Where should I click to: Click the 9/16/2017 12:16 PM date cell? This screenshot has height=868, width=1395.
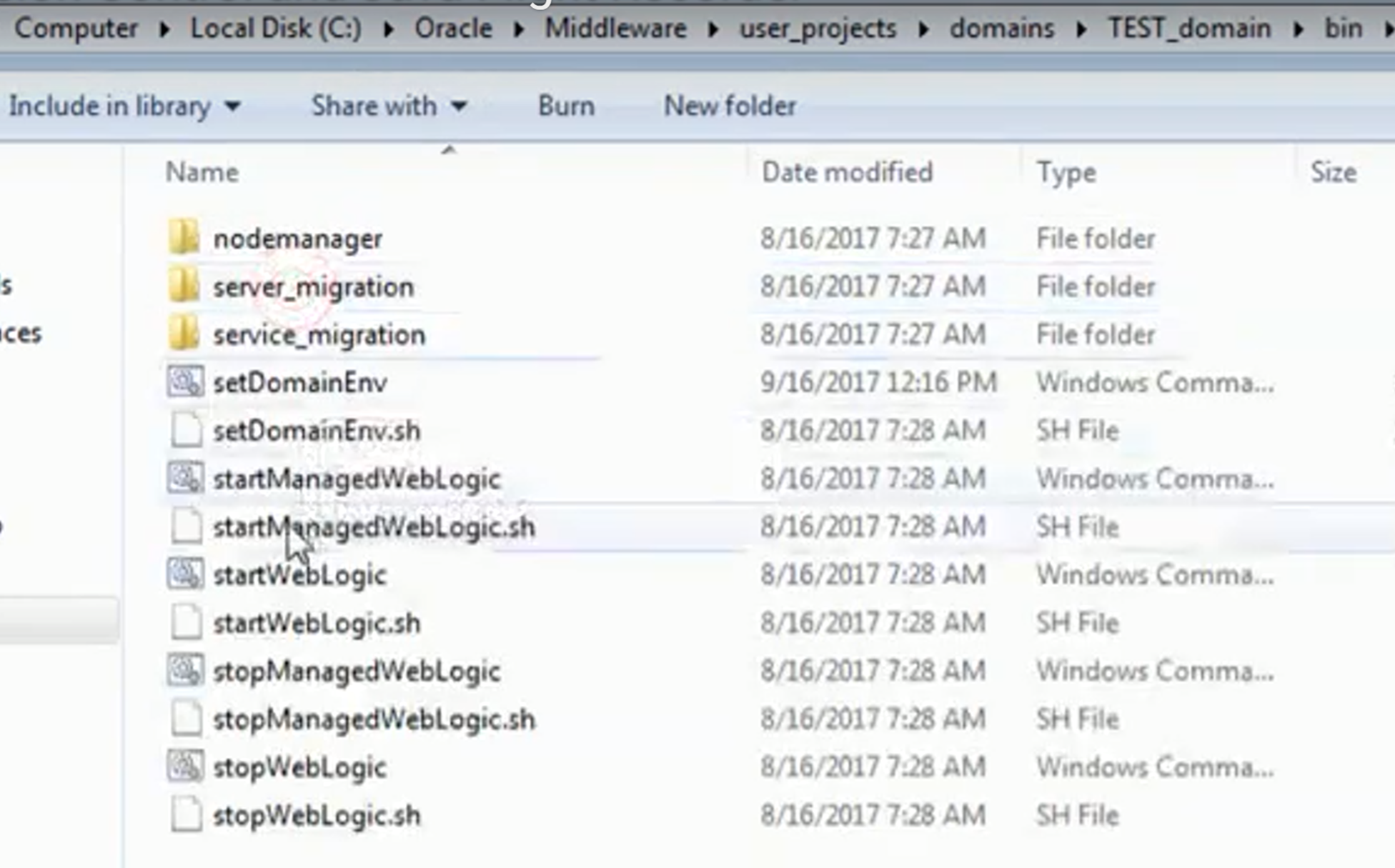click(x=878, y=382)
